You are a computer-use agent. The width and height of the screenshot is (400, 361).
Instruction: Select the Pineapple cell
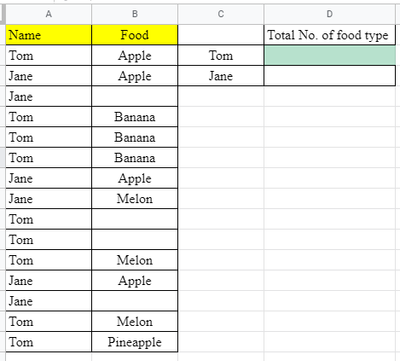pyautogui.click(x=135, y=342)
